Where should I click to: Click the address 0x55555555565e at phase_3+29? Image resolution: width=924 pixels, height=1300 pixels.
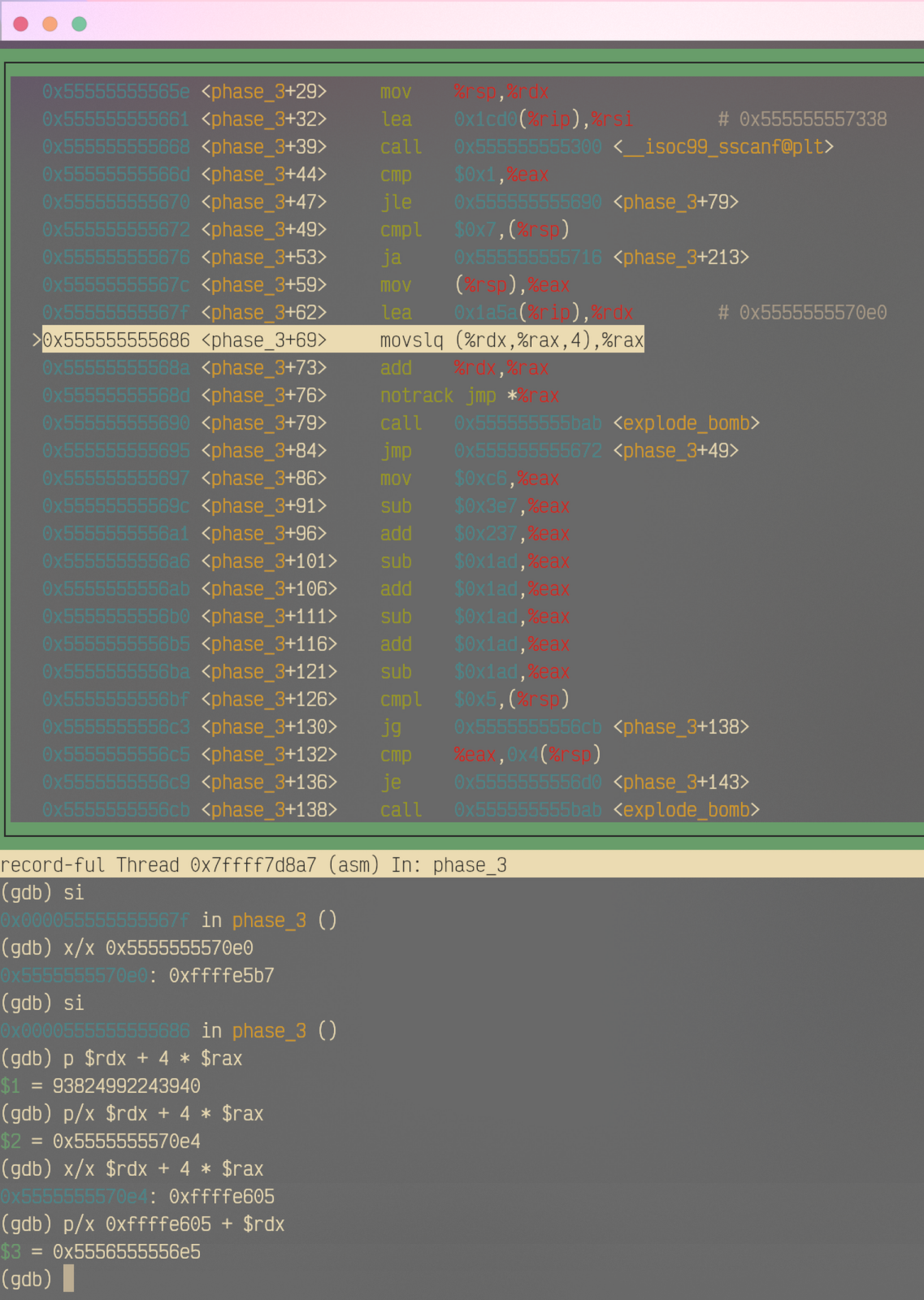point(115,92)
